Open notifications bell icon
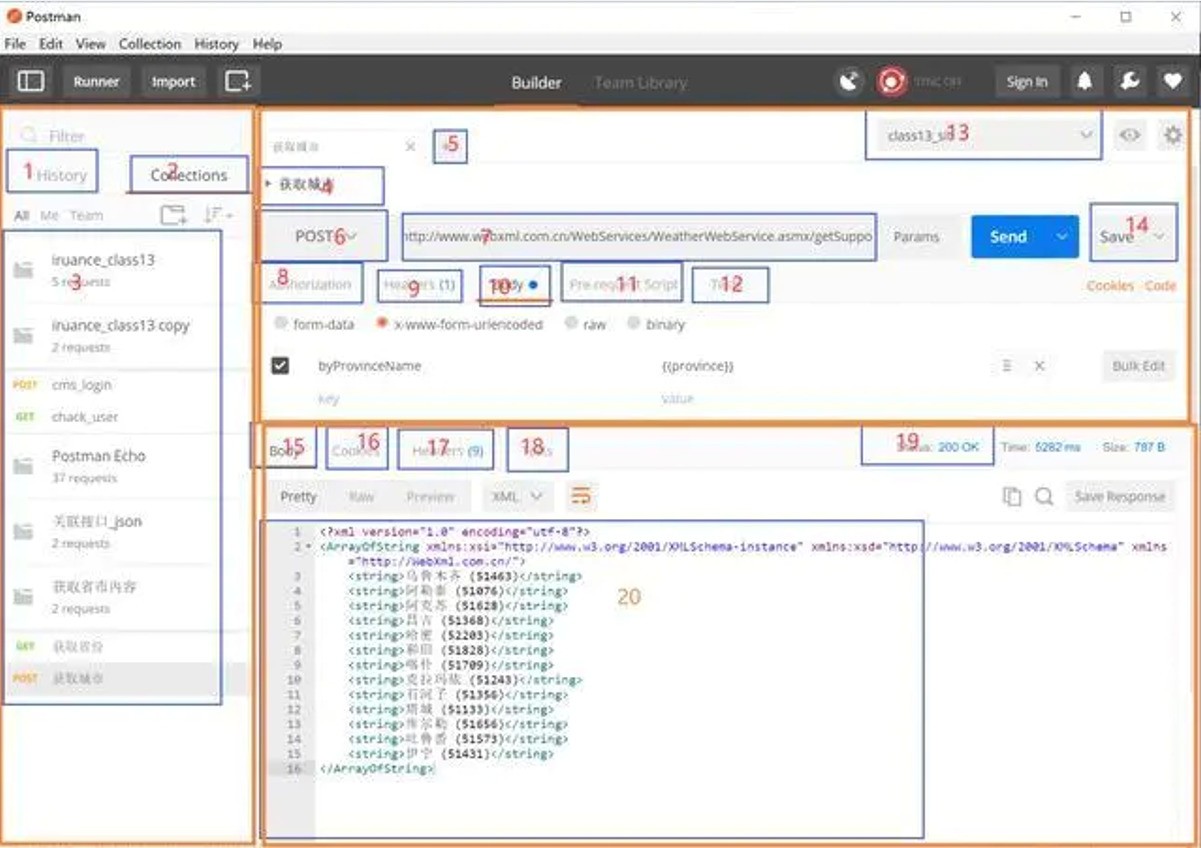 (1084, 82)
